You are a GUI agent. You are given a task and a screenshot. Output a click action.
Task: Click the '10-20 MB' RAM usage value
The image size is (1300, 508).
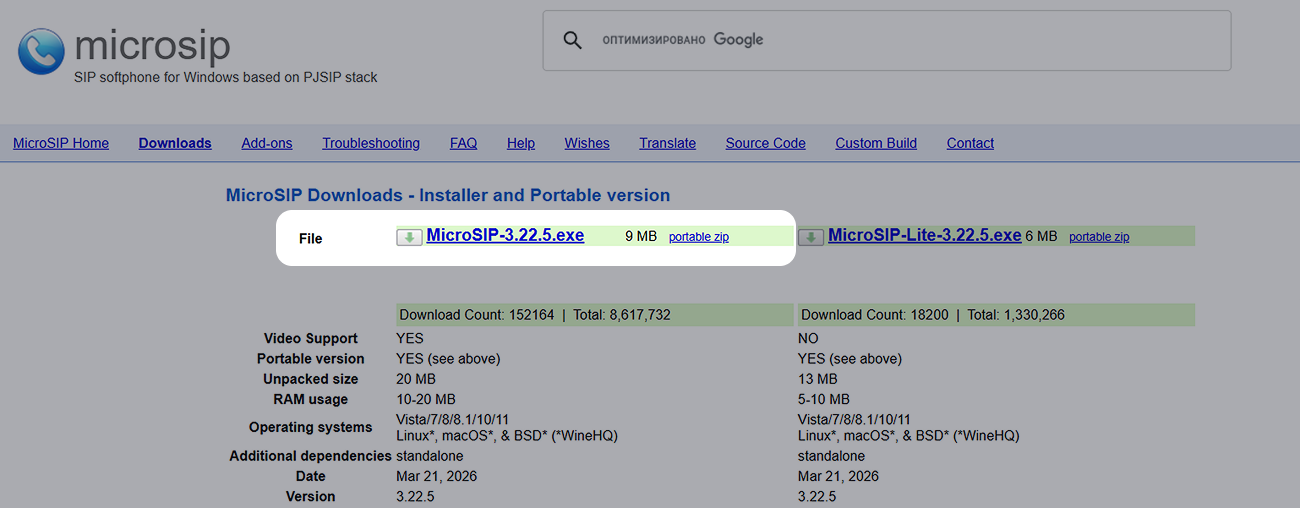[426, 399]
